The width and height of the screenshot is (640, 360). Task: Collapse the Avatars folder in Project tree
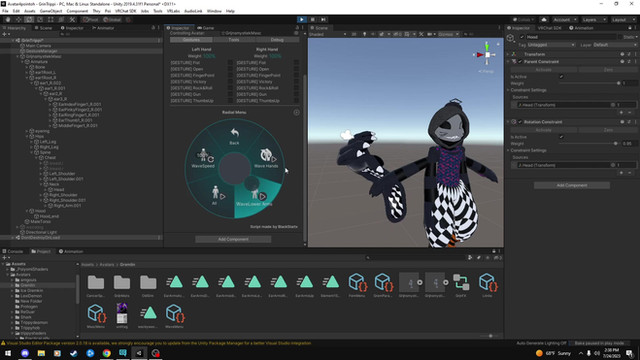tap(8, 275)
